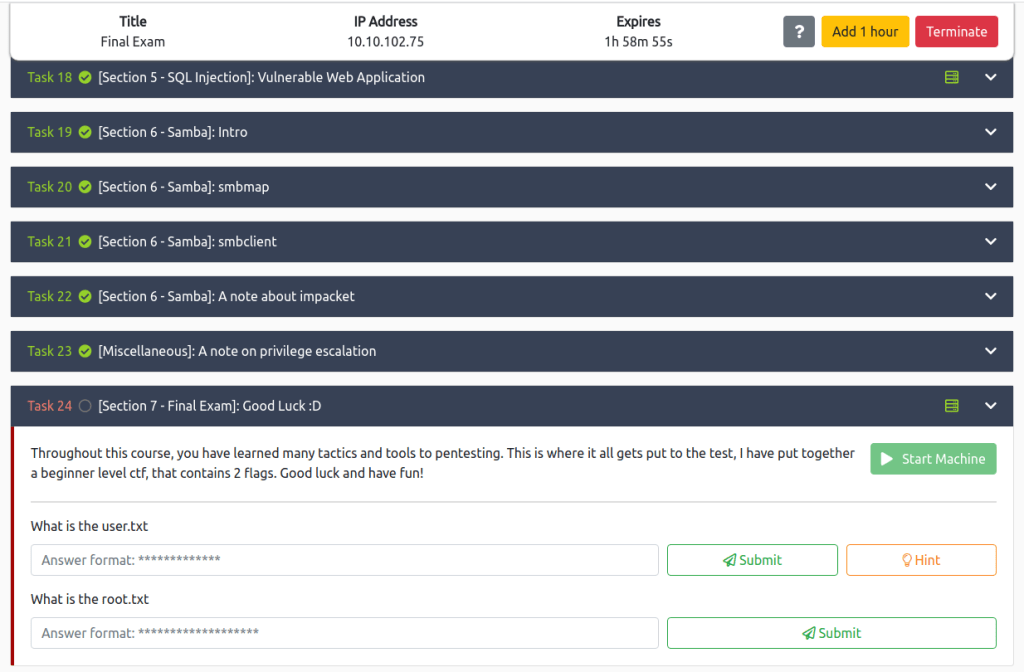
Task: Click the Task 24 incomplete circle icon
Action: (x=85, y=406)
